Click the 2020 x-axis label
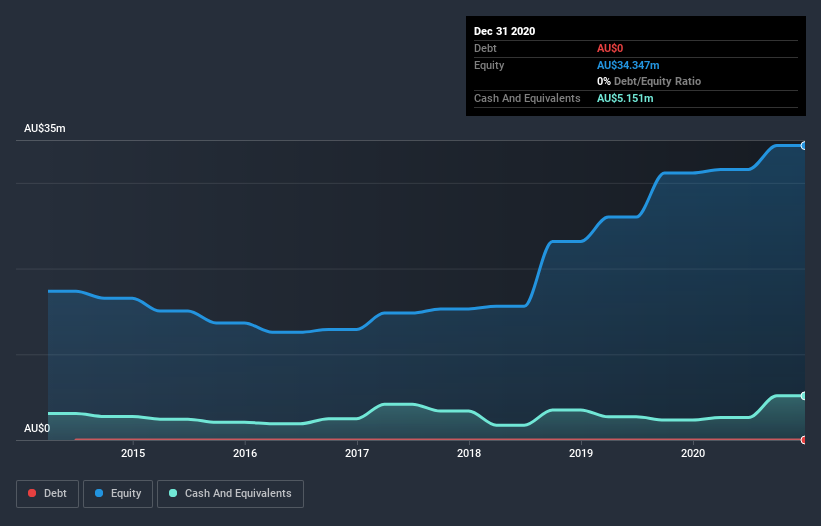 693,453
